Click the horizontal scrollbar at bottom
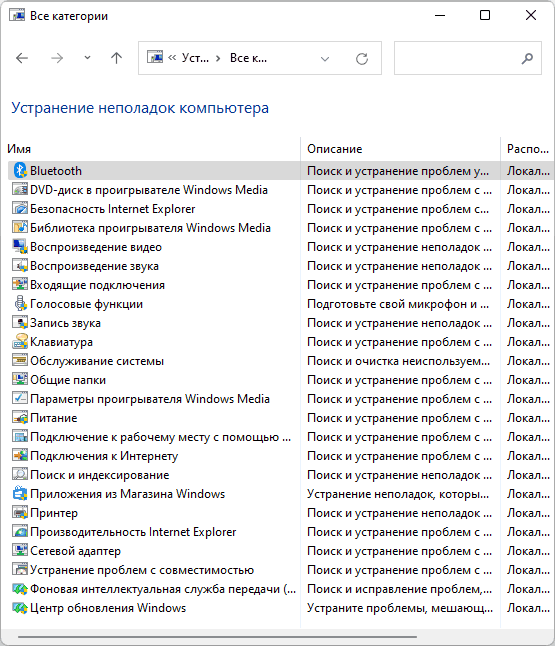The image size is (555, 646). click(218, 636)
